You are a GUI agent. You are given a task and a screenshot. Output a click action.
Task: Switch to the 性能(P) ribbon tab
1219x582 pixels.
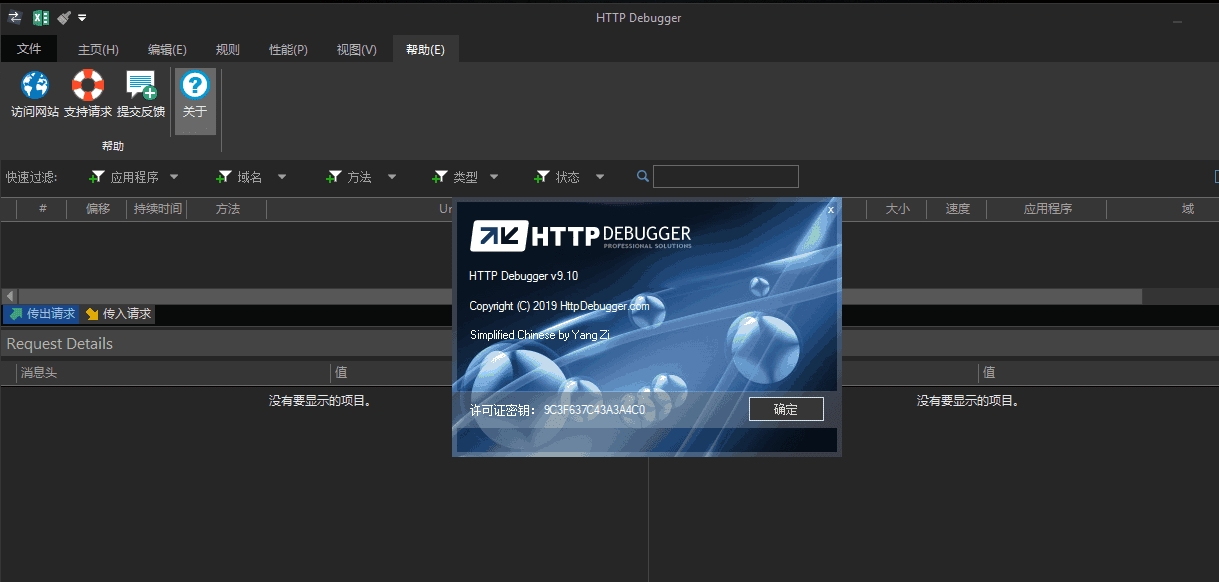[288, 50]
